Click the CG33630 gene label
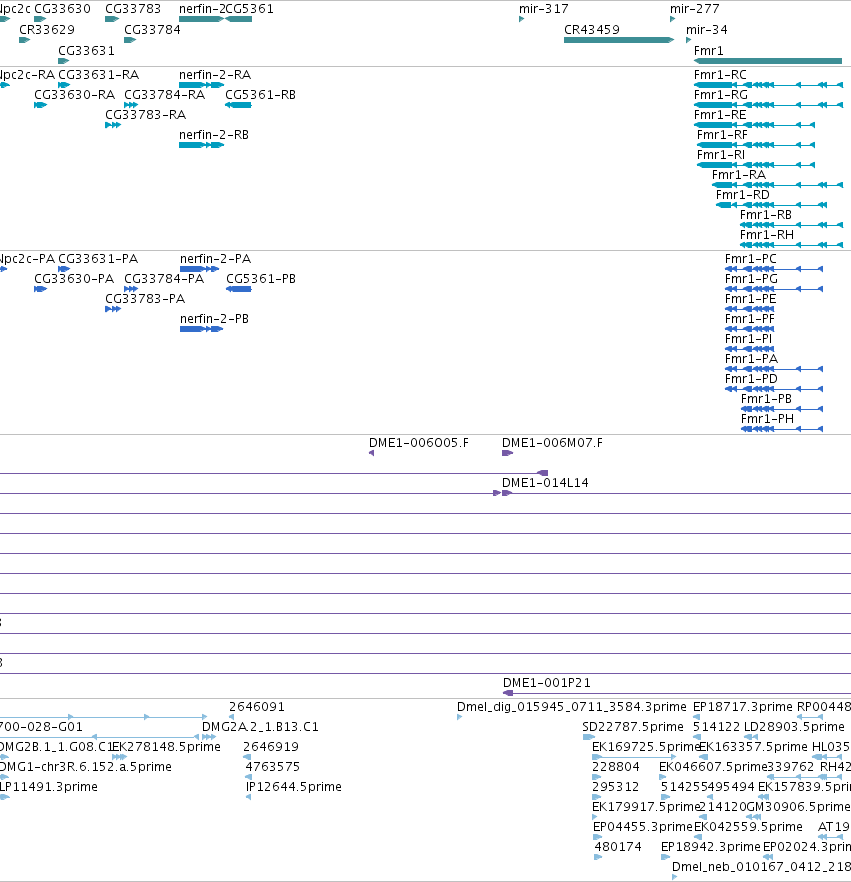This screenshot has width=851, height=882. pos(62,9)
